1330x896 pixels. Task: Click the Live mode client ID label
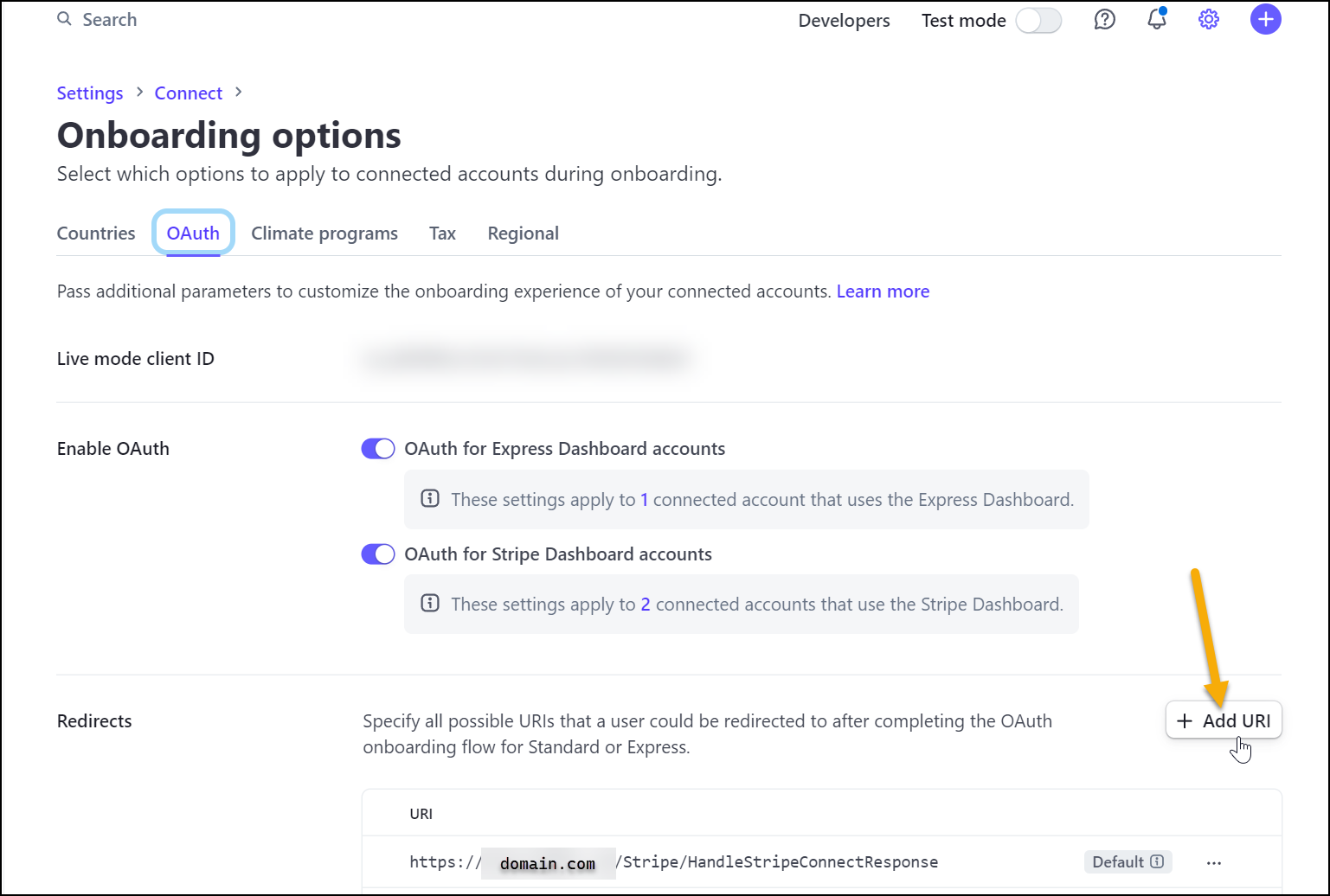coord(136,358)
